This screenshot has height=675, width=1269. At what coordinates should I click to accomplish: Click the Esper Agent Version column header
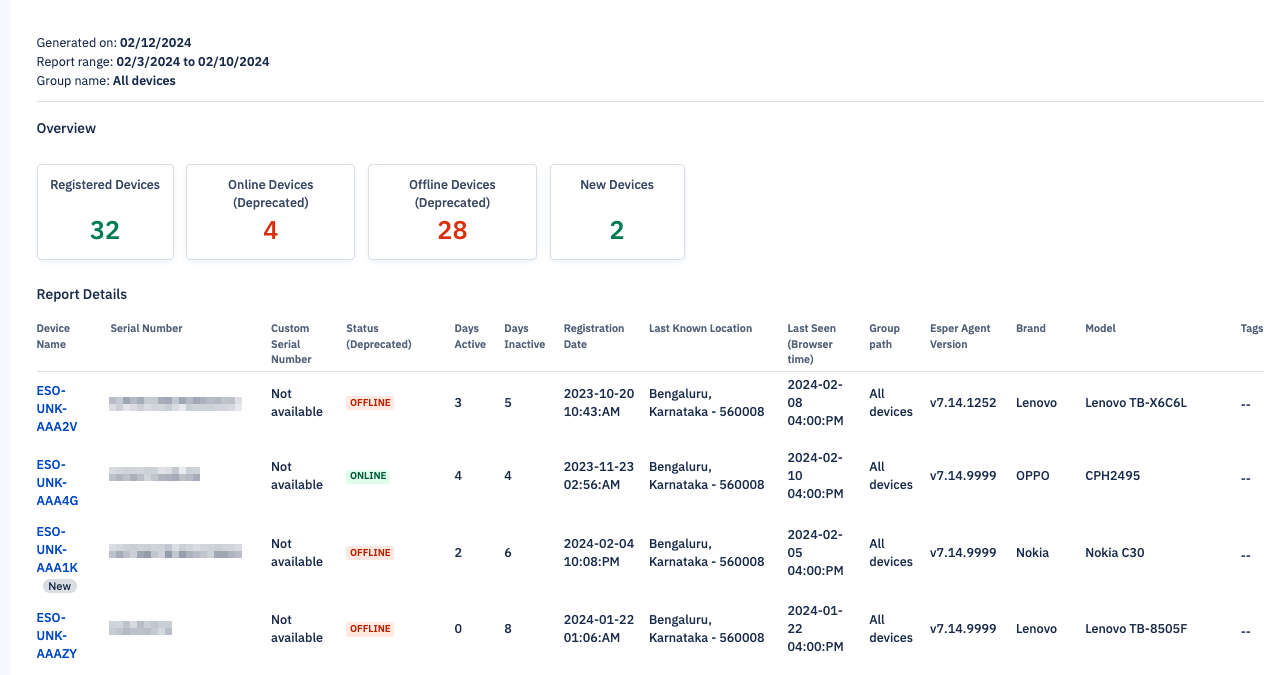tap(960, 336)
